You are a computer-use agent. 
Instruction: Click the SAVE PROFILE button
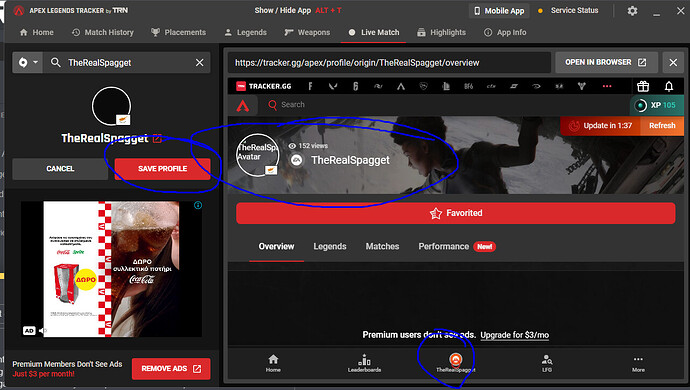point(162,169)
